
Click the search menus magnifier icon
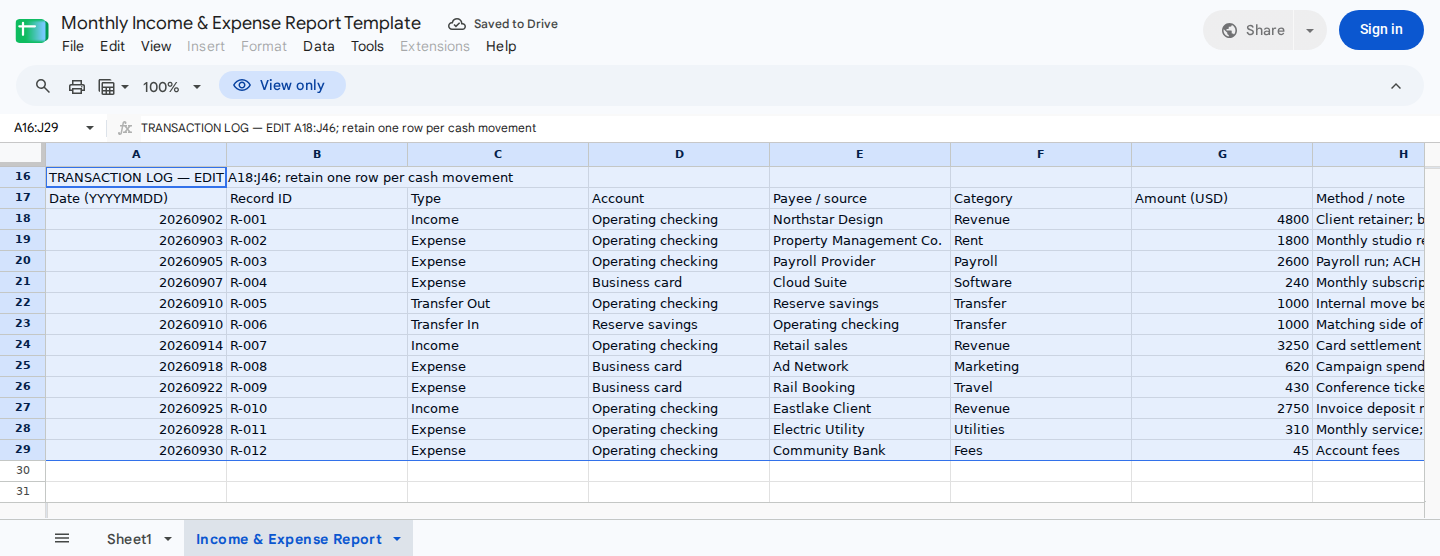pos(43,86)
